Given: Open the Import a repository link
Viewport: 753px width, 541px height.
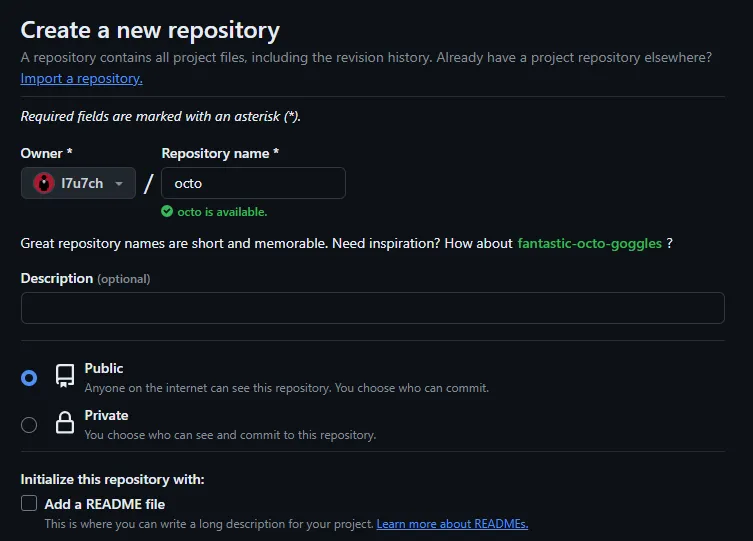Looking at the screenshot, I should pyautogui.click(x=81, y=78).
